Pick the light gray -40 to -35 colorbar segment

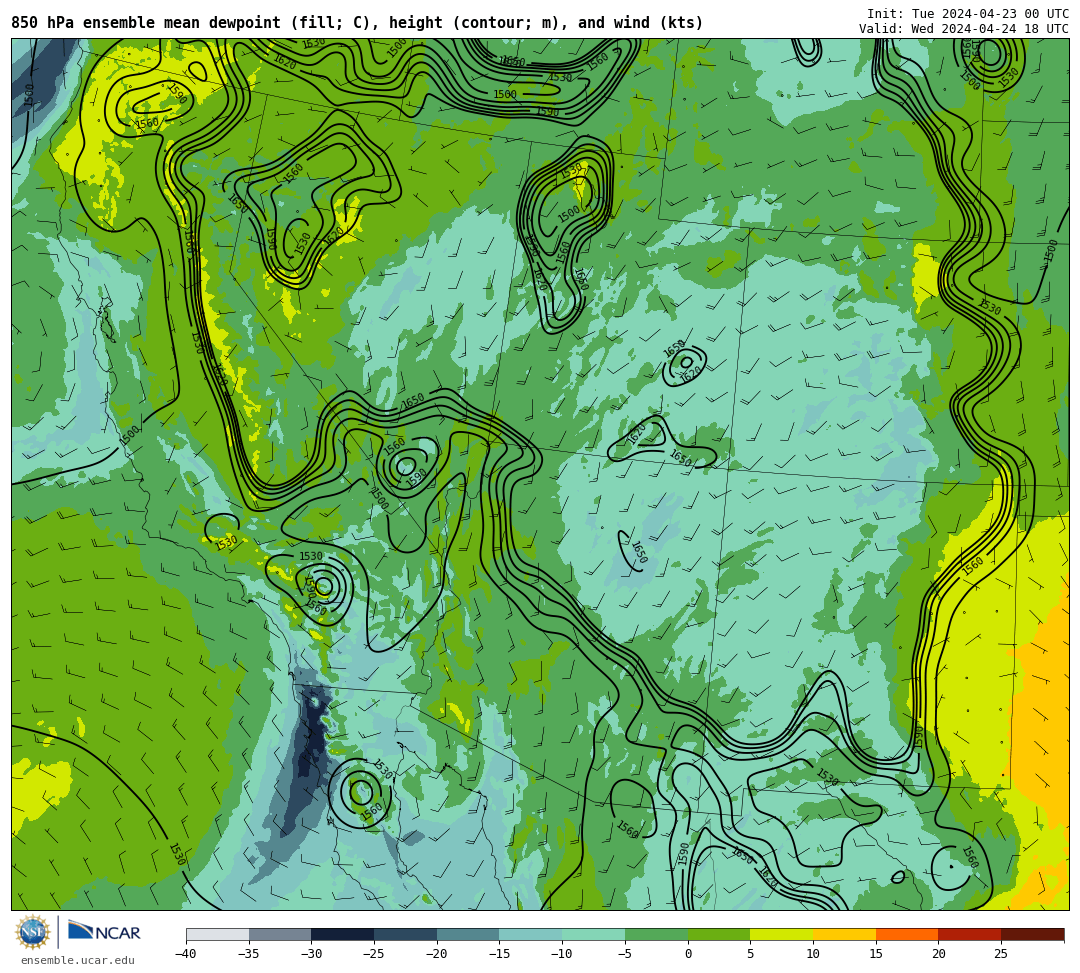[217, 934]
